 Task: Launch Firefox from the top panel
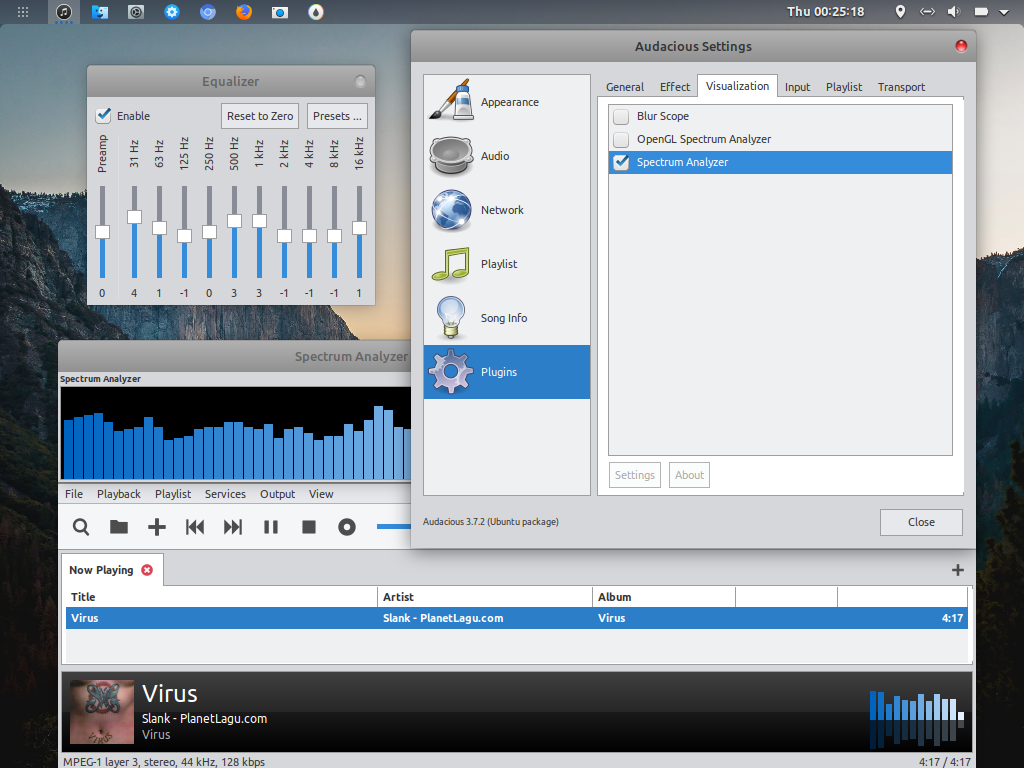tap(244, 12)
